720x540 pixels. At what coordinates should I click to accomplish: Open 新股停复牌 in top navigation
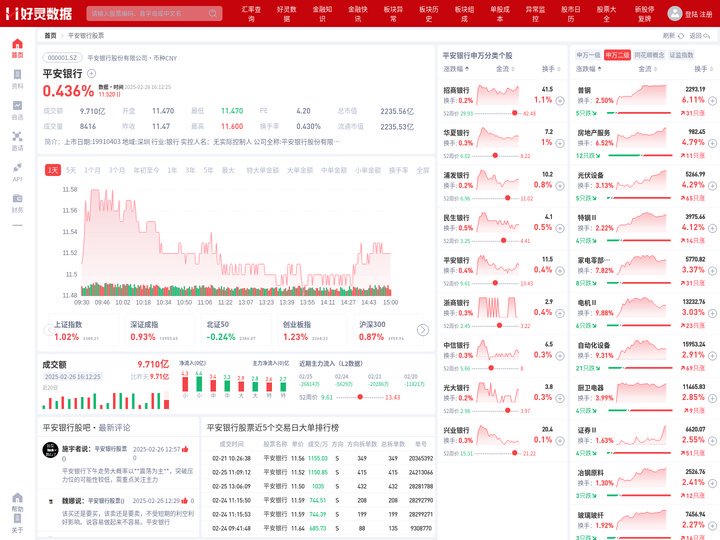[x=644, y=14]
